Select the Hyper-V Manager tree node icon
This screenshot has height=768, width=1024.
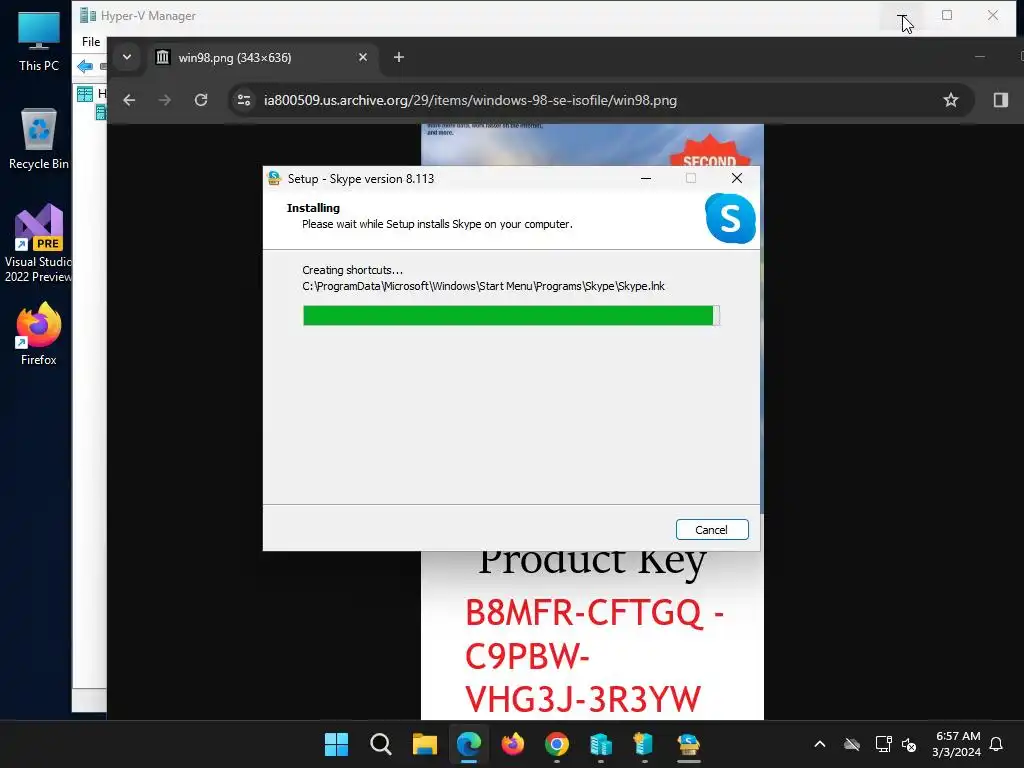(85, 94)
